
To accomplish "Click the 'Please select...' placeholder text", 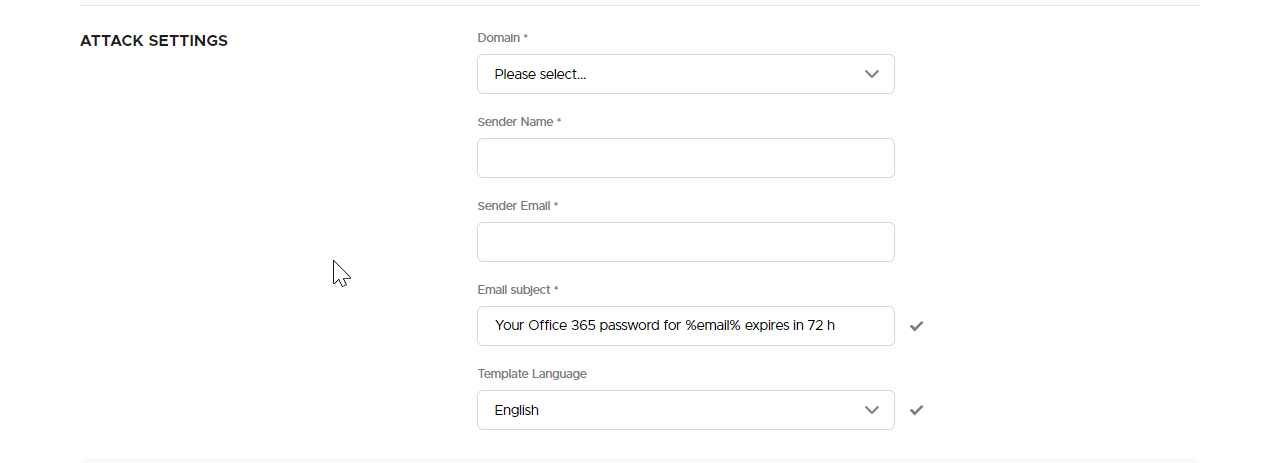I will pyautogui.click(x=540, y=74).
